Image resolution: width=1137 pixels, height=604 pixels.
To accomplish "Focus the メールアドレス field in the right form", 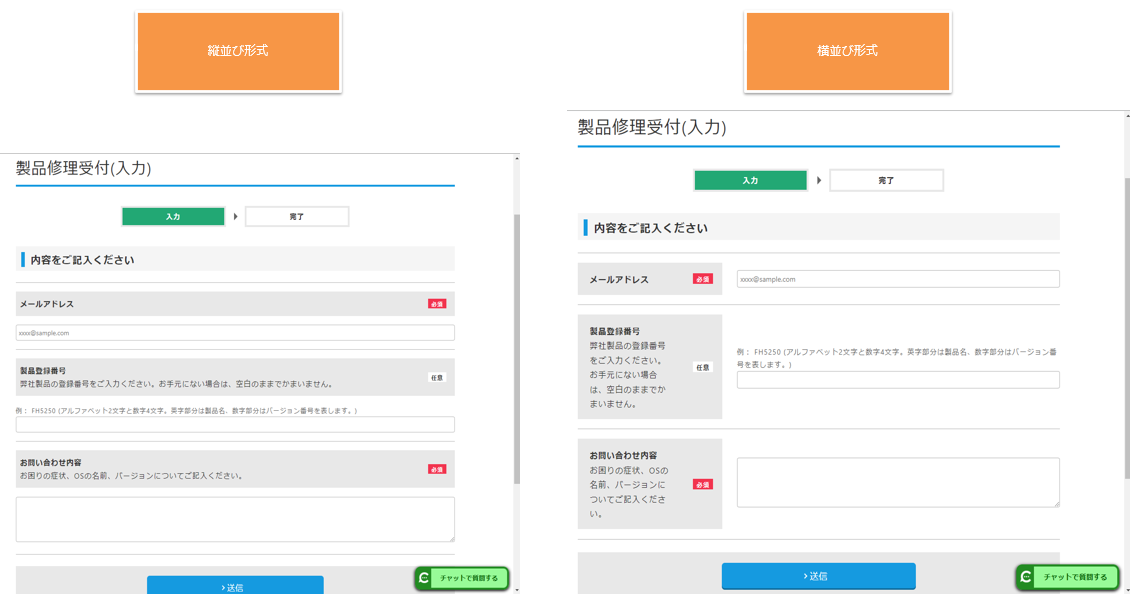I will pos(897,280).
